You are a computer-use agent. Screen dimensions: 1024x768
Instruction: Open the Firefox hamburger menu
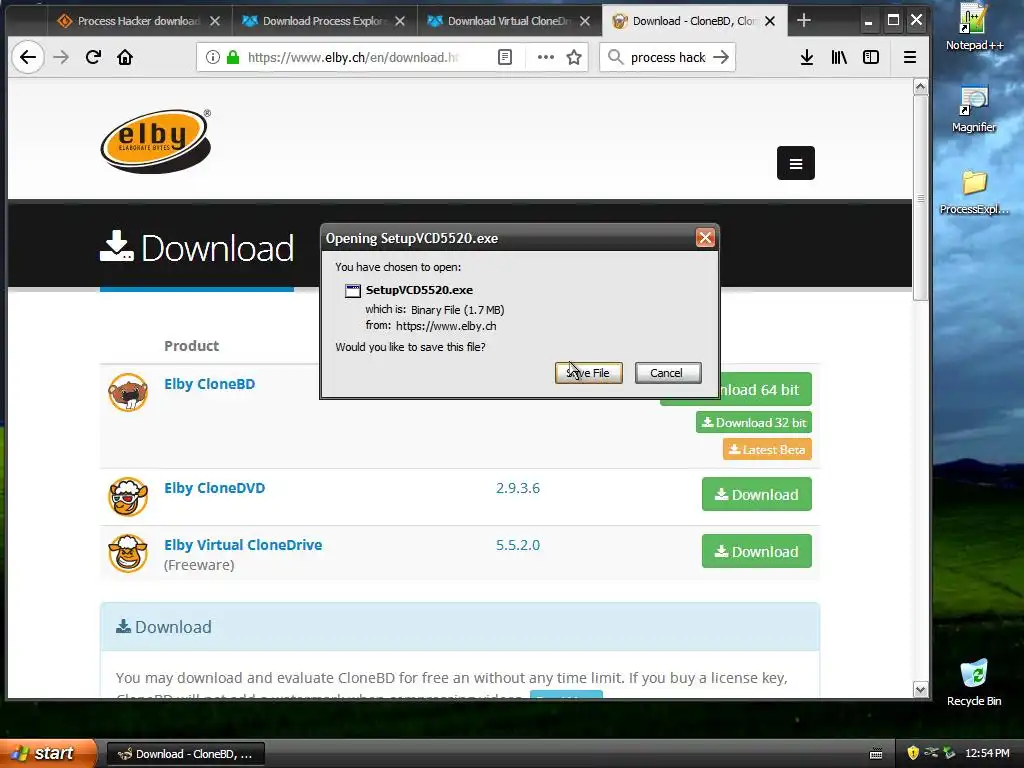910,57
